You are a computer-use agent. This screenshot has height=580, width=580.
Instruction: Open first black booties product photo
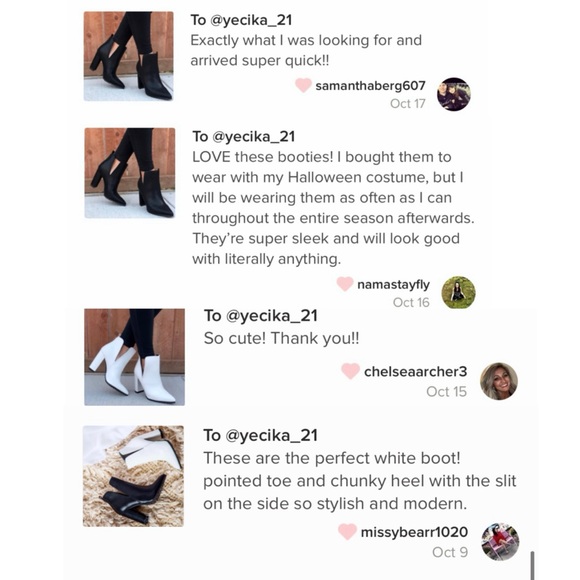pos(128,56)
